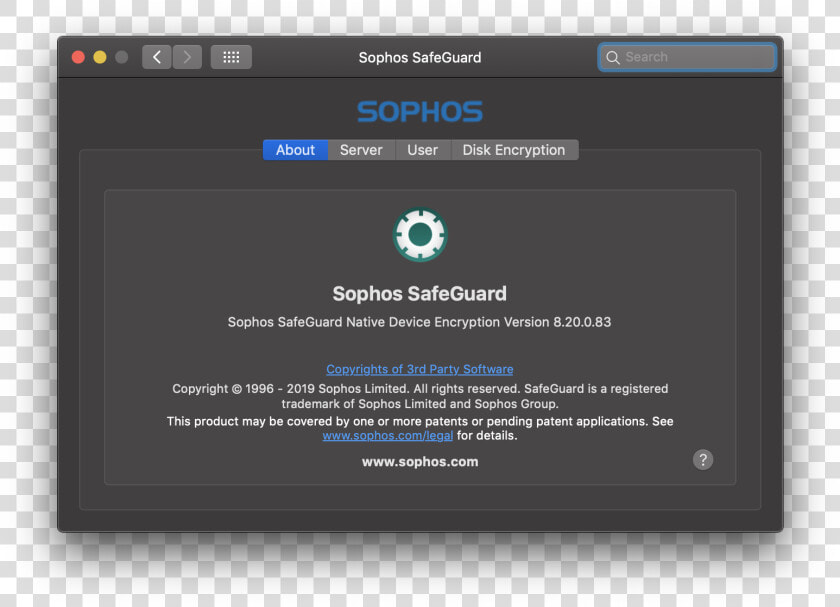Open Copyrights of 3rd Party Software link
This screenshot has width=840, height=607.
tap(419, 369)
